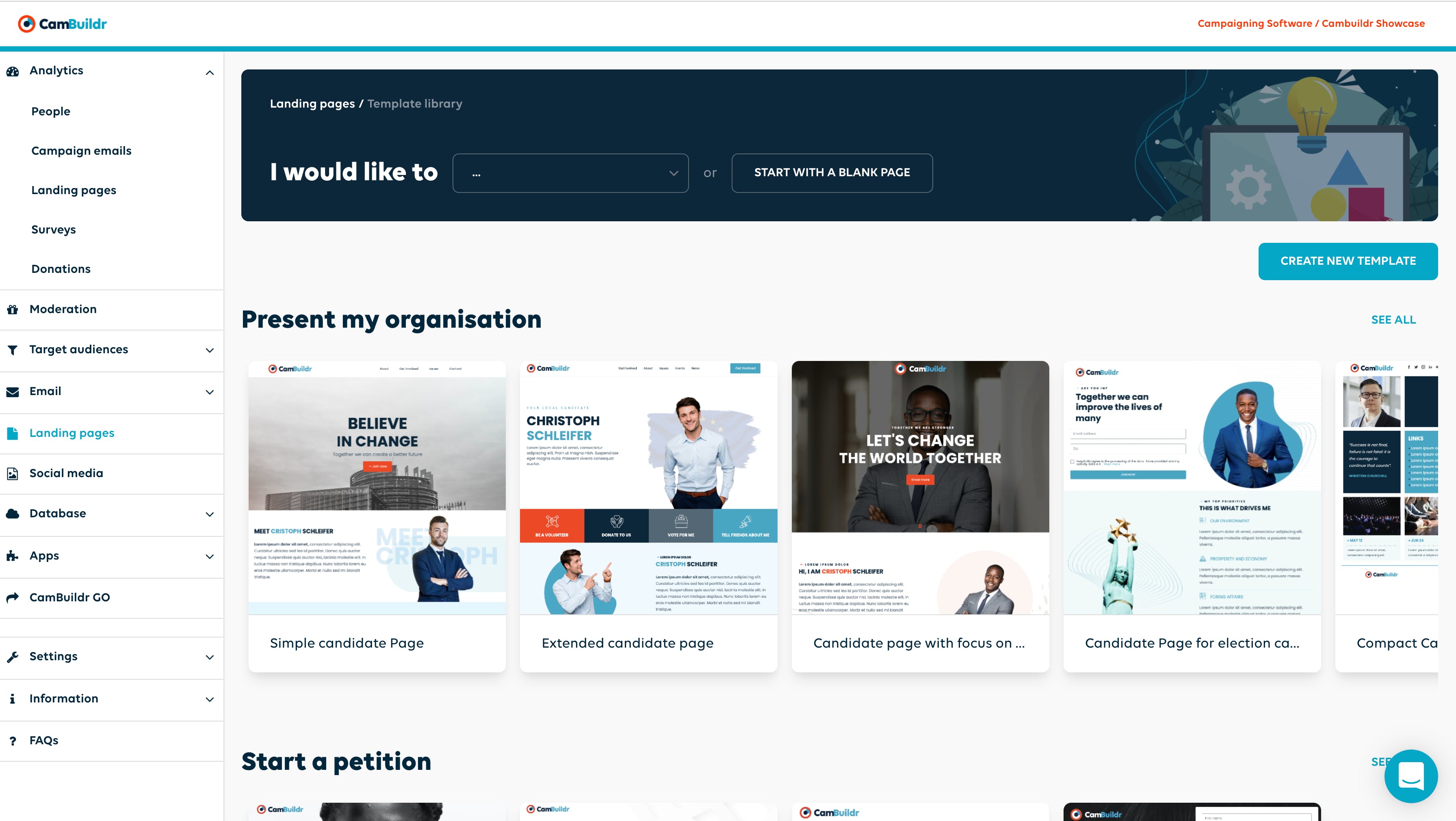Click See all for Present my organisation
1456x821 pixels.
[x=1393, y=320]
